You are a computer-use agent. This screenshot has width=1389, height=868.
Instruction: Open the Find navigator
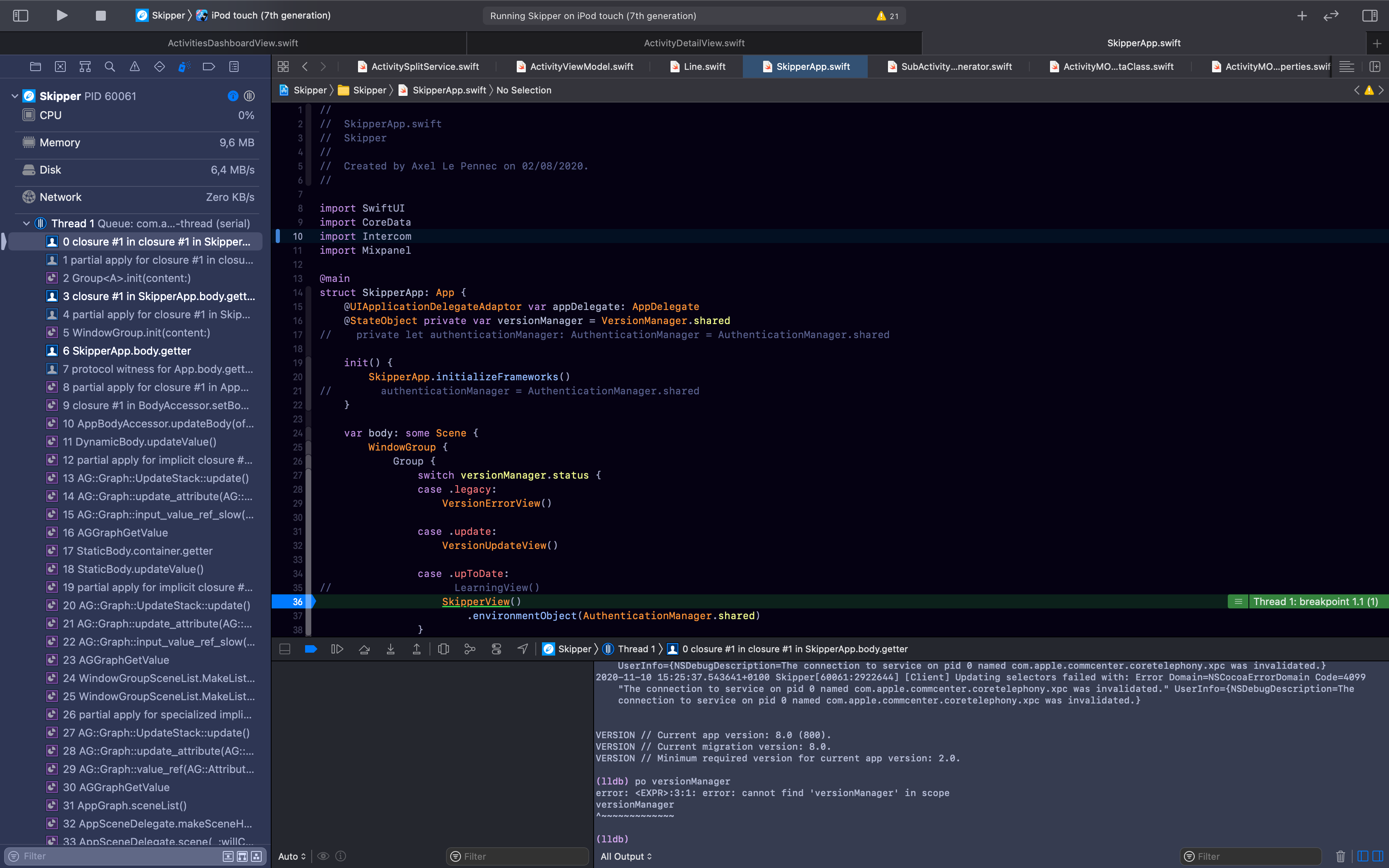point(110,67)
